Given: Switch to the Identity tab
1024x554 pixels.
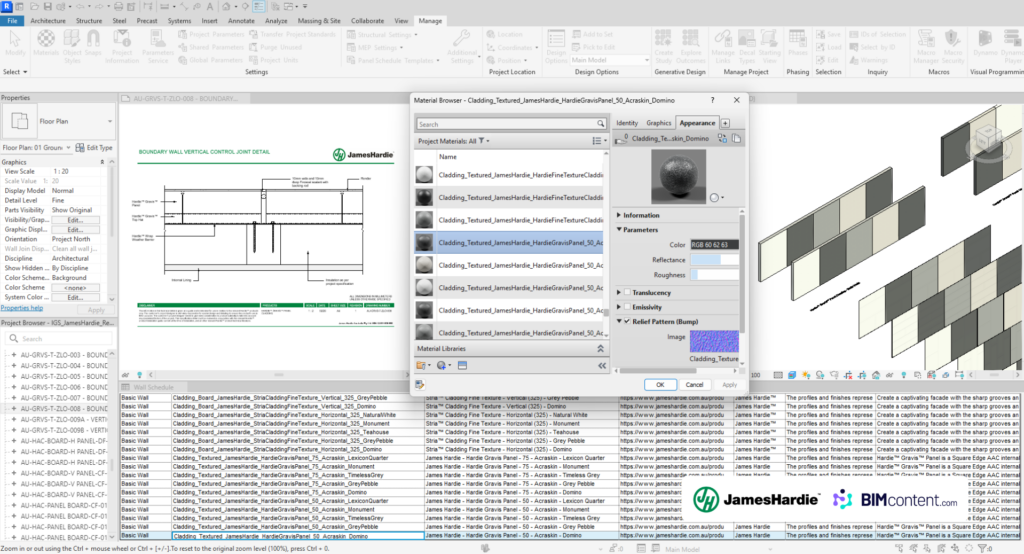Looking at the screenshot, I should coord(627,123).
